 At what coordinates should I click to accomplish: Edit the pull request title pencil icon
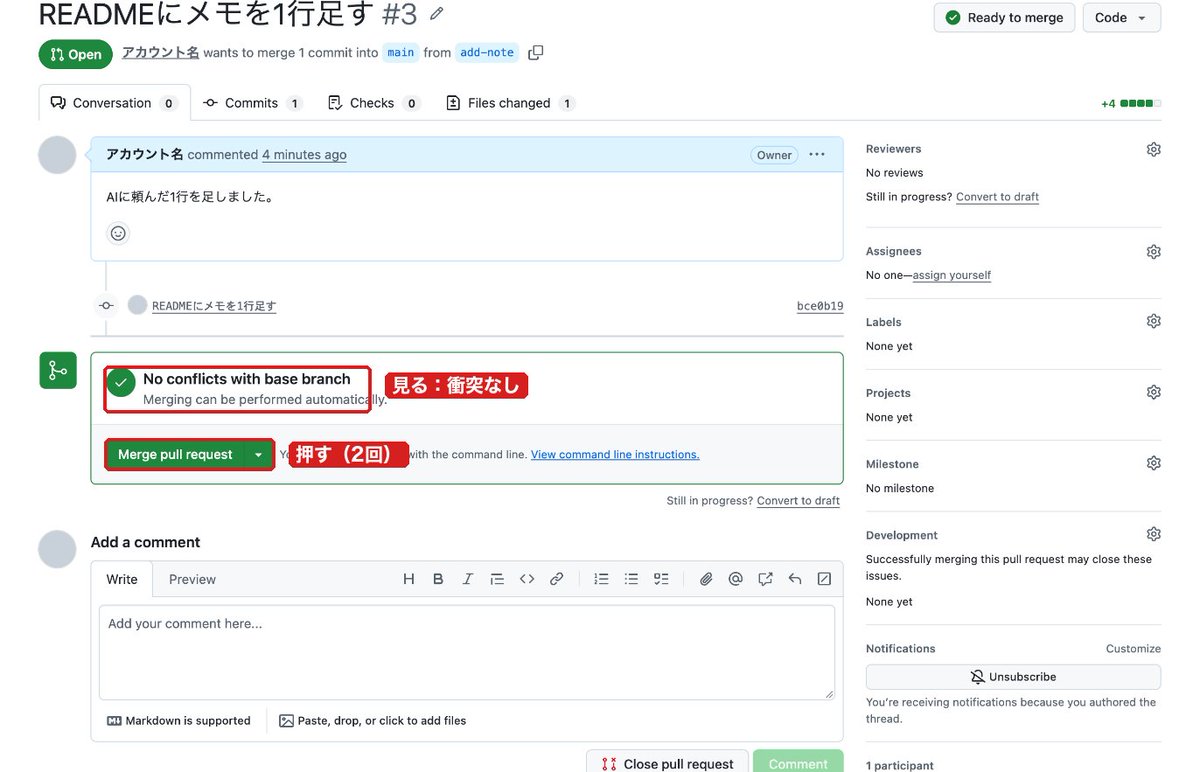[x=436, y=14]
